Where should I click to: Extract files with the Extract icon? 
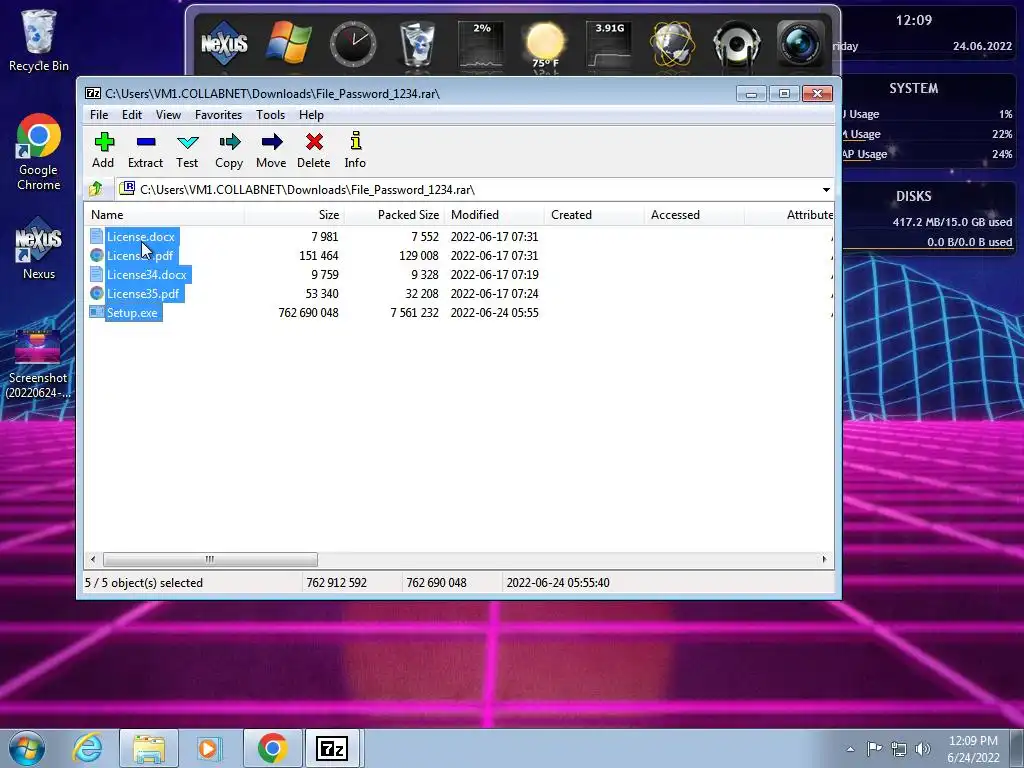tap(145, 150)
